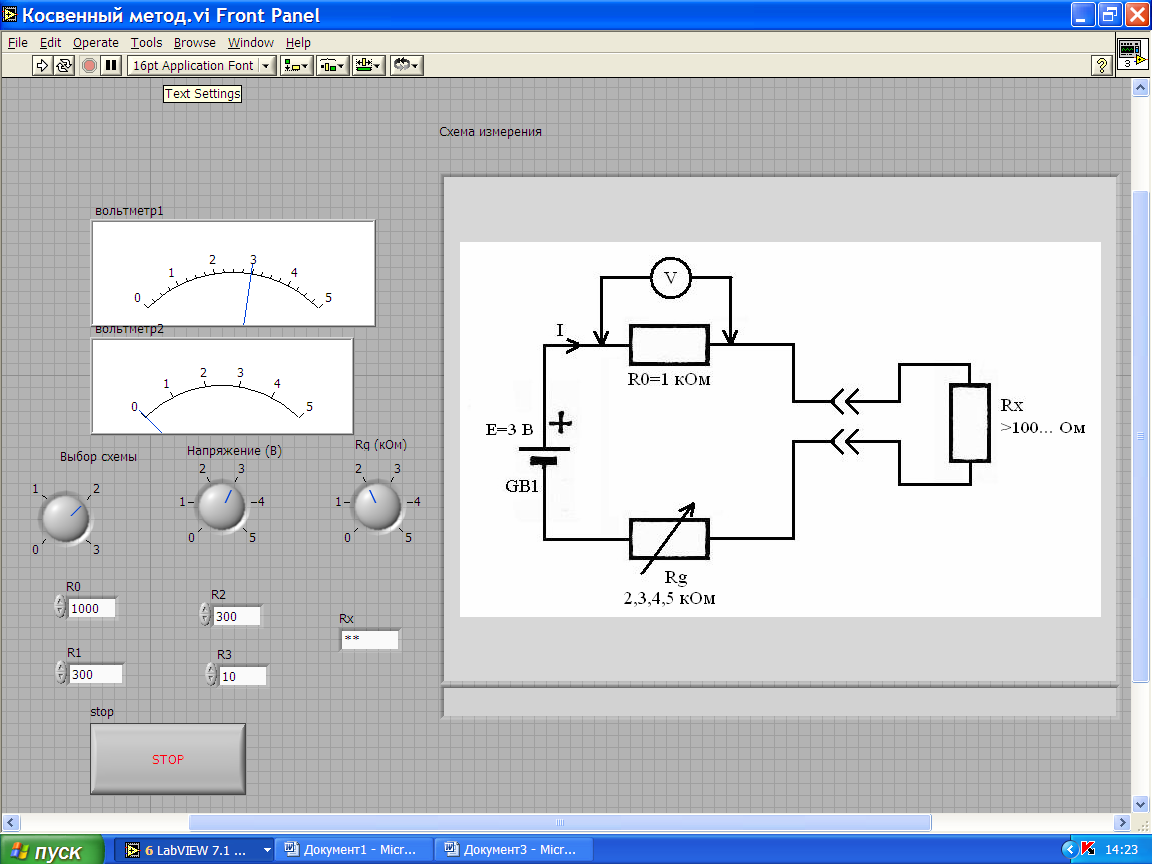Click the Напряжение (В) knob
Screen dimensions: 1152x864
click(x=222, y=505)
